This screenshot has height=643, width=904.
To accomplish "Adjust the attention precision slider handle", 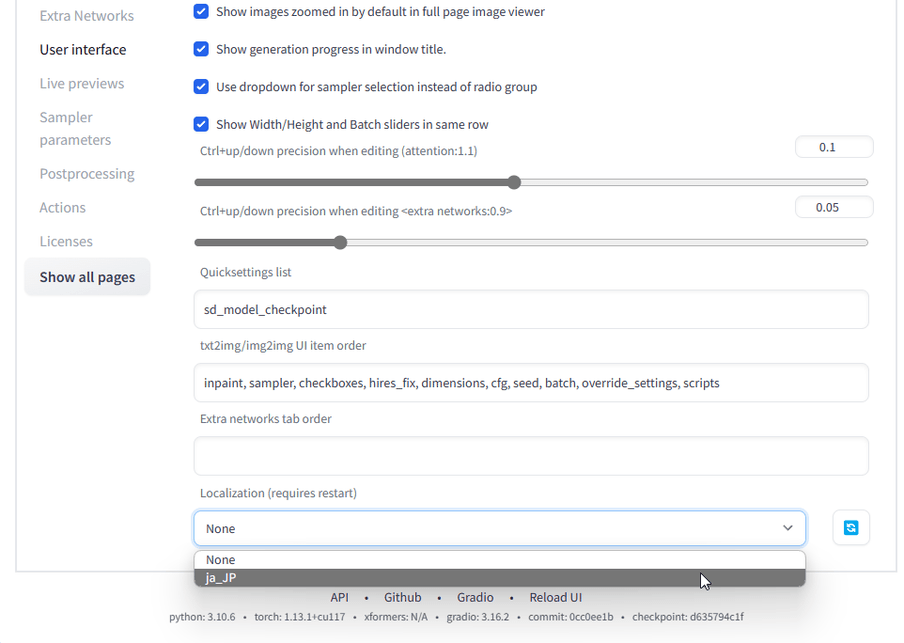I will (514, 182).
